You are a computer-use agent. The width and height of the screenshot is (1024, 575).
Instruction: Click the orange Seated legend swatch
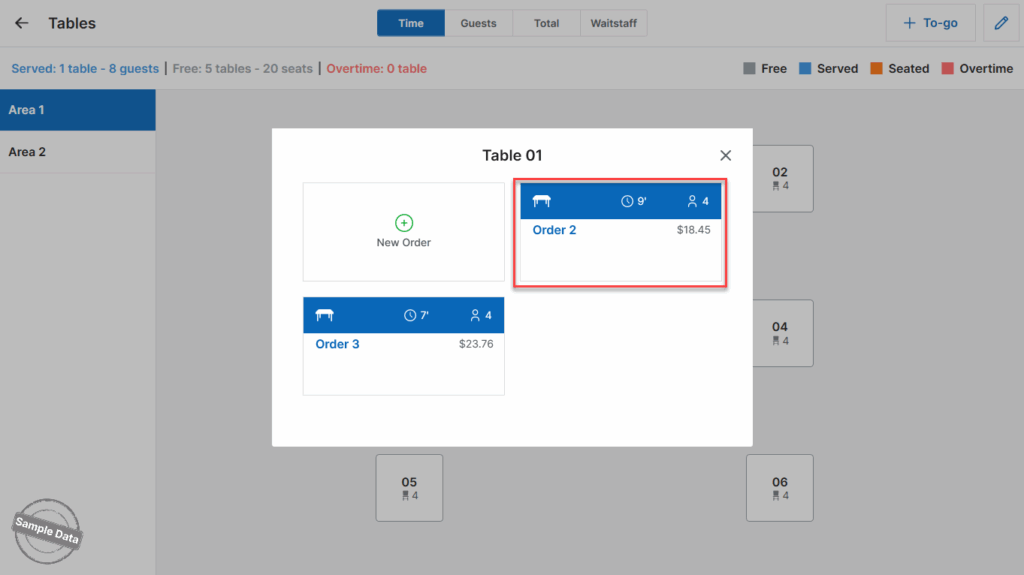tap(874, 69)
